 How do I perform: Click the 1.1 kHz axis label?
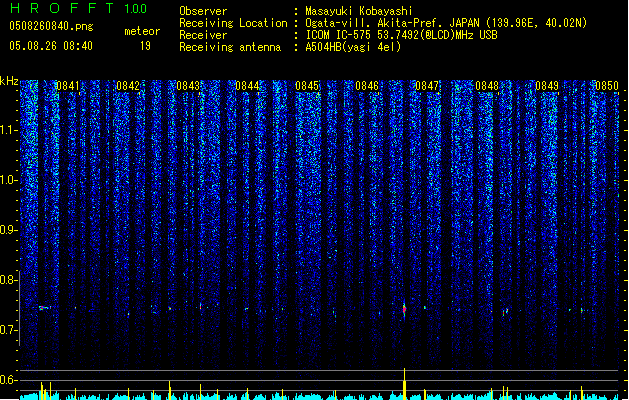[8, 130]
